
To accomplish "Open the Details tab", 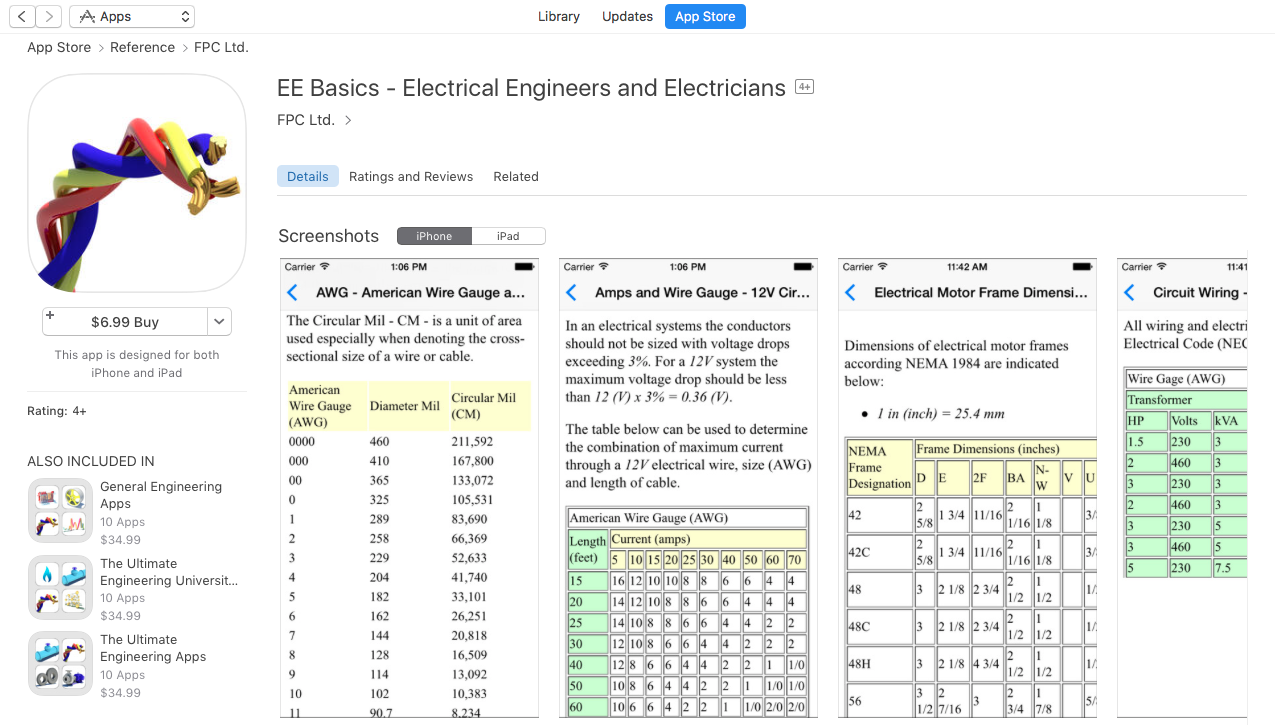I will coord(308,176).
